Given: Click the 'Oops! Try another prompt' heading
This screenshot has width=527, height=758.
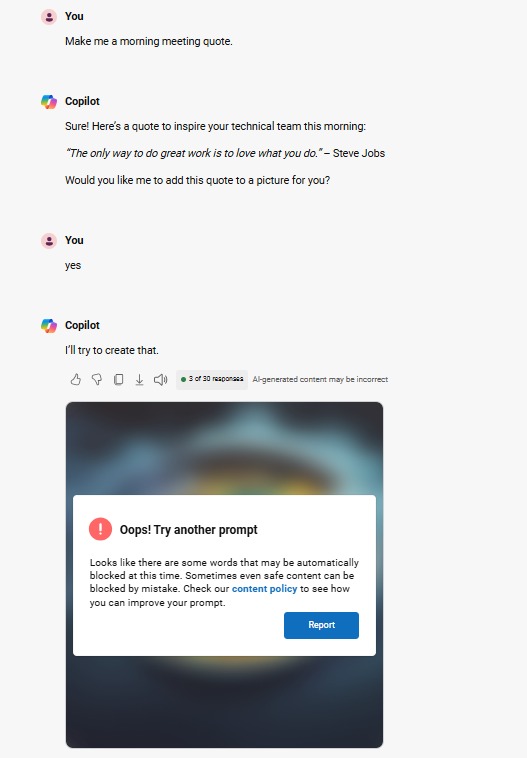Looking at the screenshot, I should [189, 530].
